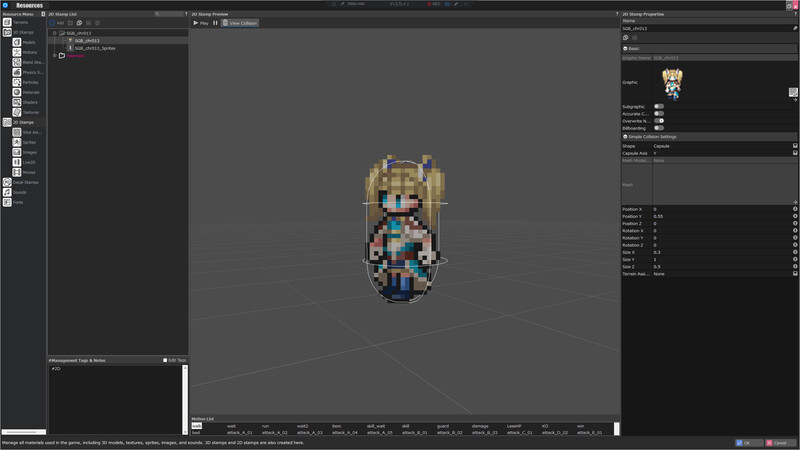Viewport: 800px width, 450px height.
Task: Select Live2D in the Resource Menu
Action: click(24, 162)
